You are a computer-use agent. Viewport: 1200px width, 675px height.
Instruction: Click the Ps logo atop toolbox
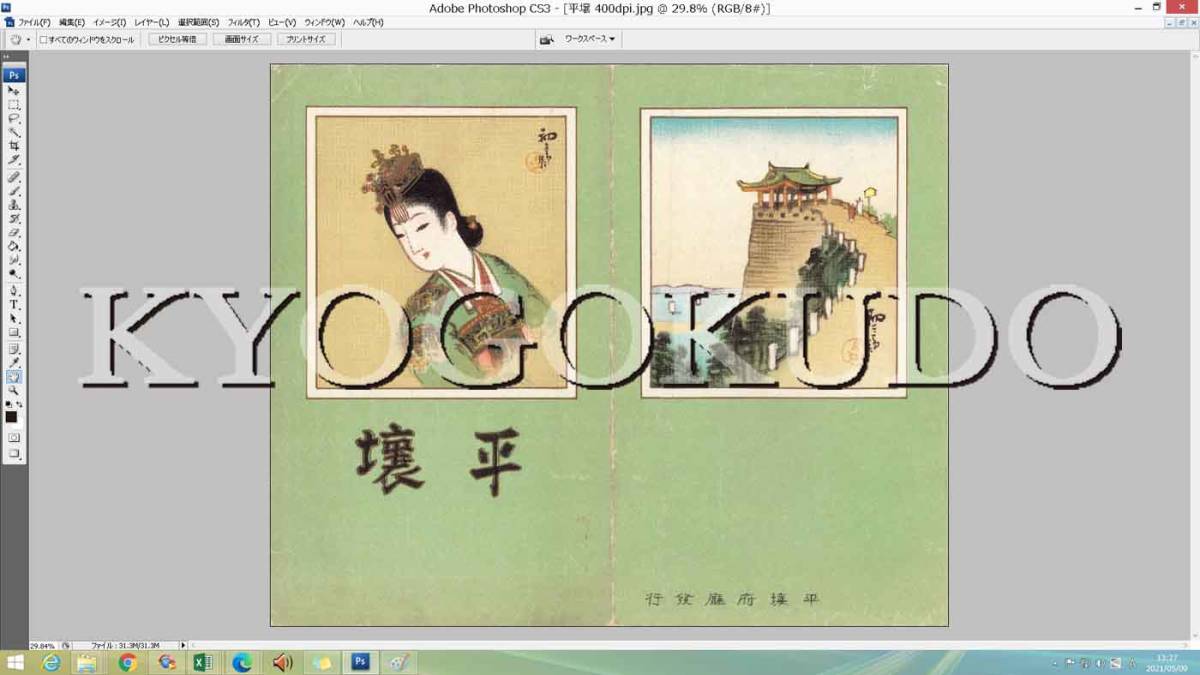click(x=14, y=74)
